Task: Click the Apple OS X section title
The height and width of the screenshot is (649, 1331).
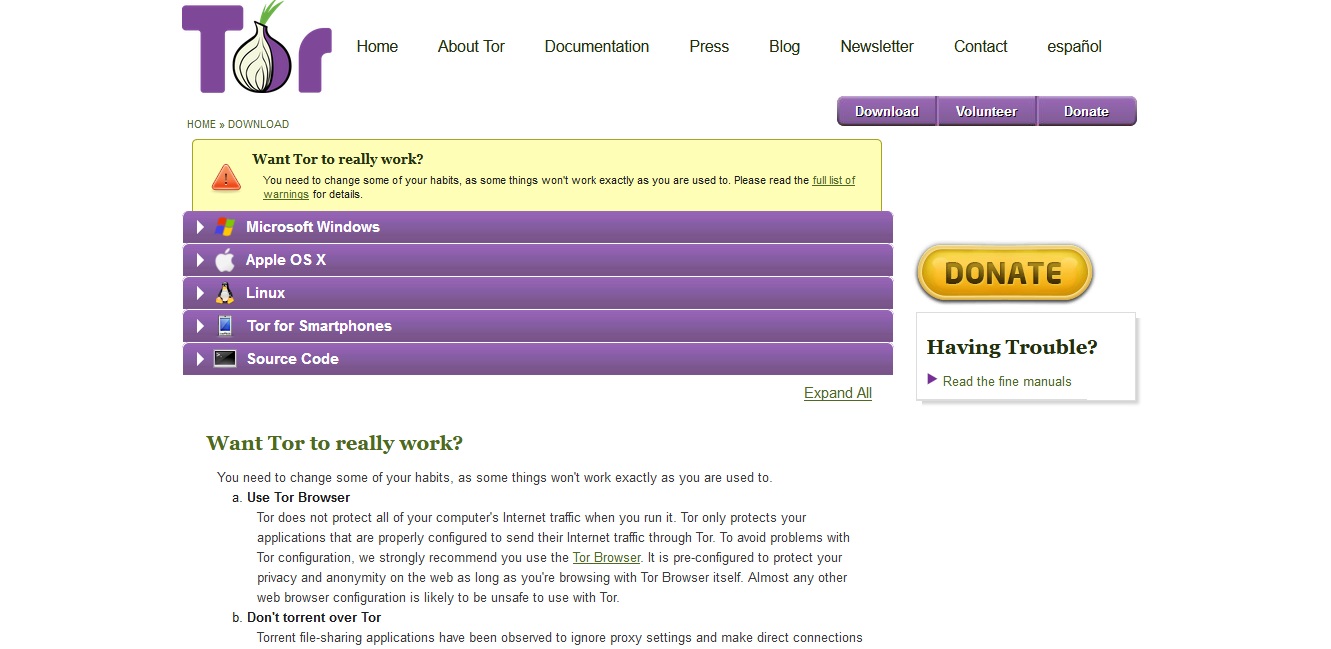Action: click(x=286, y=260)
